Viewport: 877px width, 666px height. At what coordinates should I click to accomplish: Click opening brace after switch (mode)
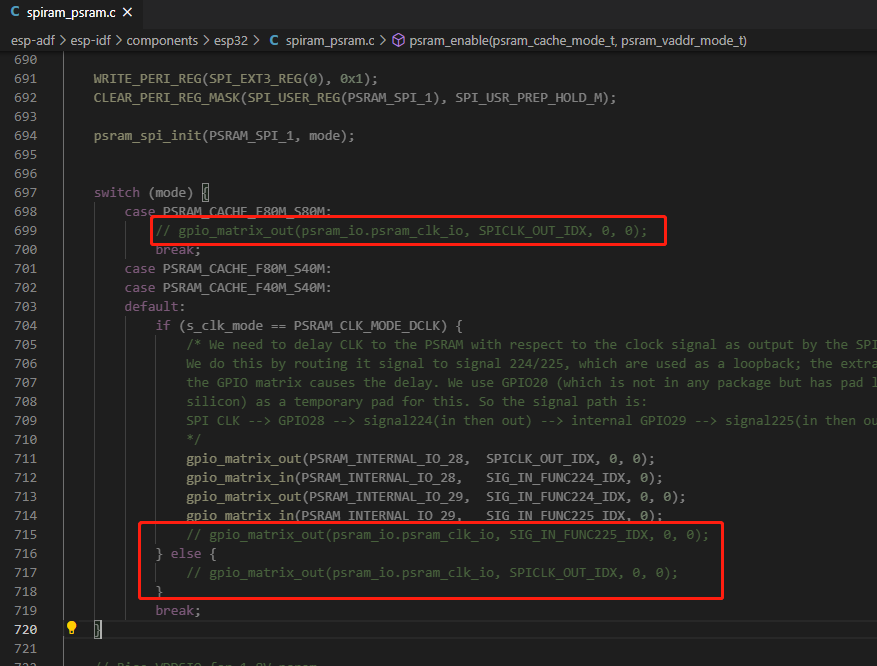tap(205, 193)
